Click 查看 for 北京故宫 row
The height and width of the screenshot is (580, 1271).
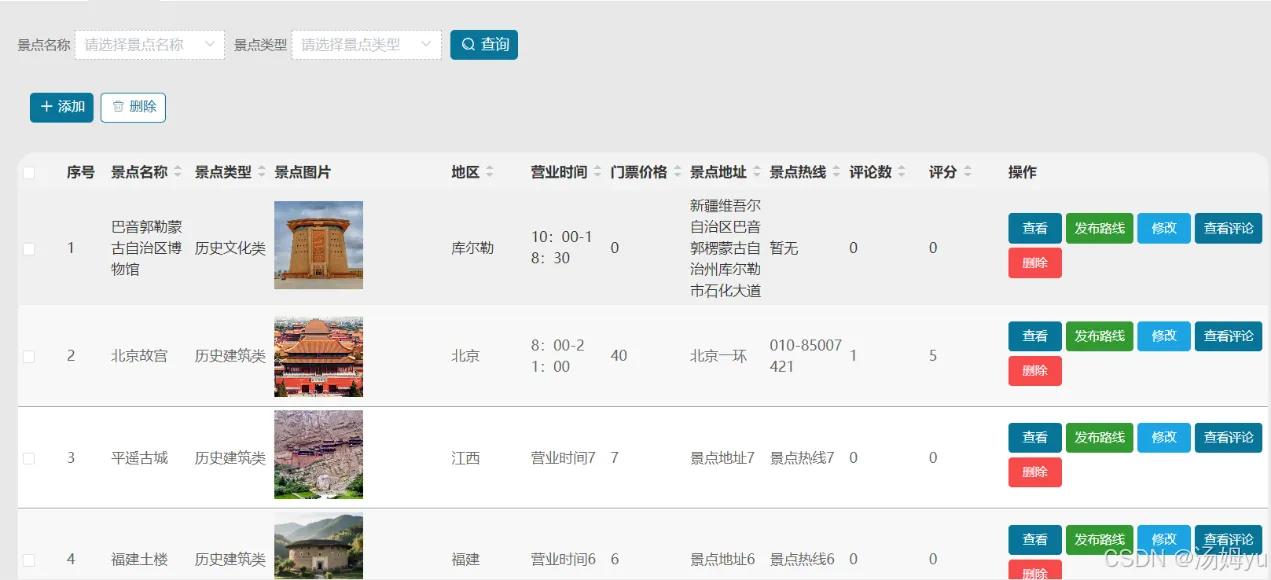pos(1035,336)
